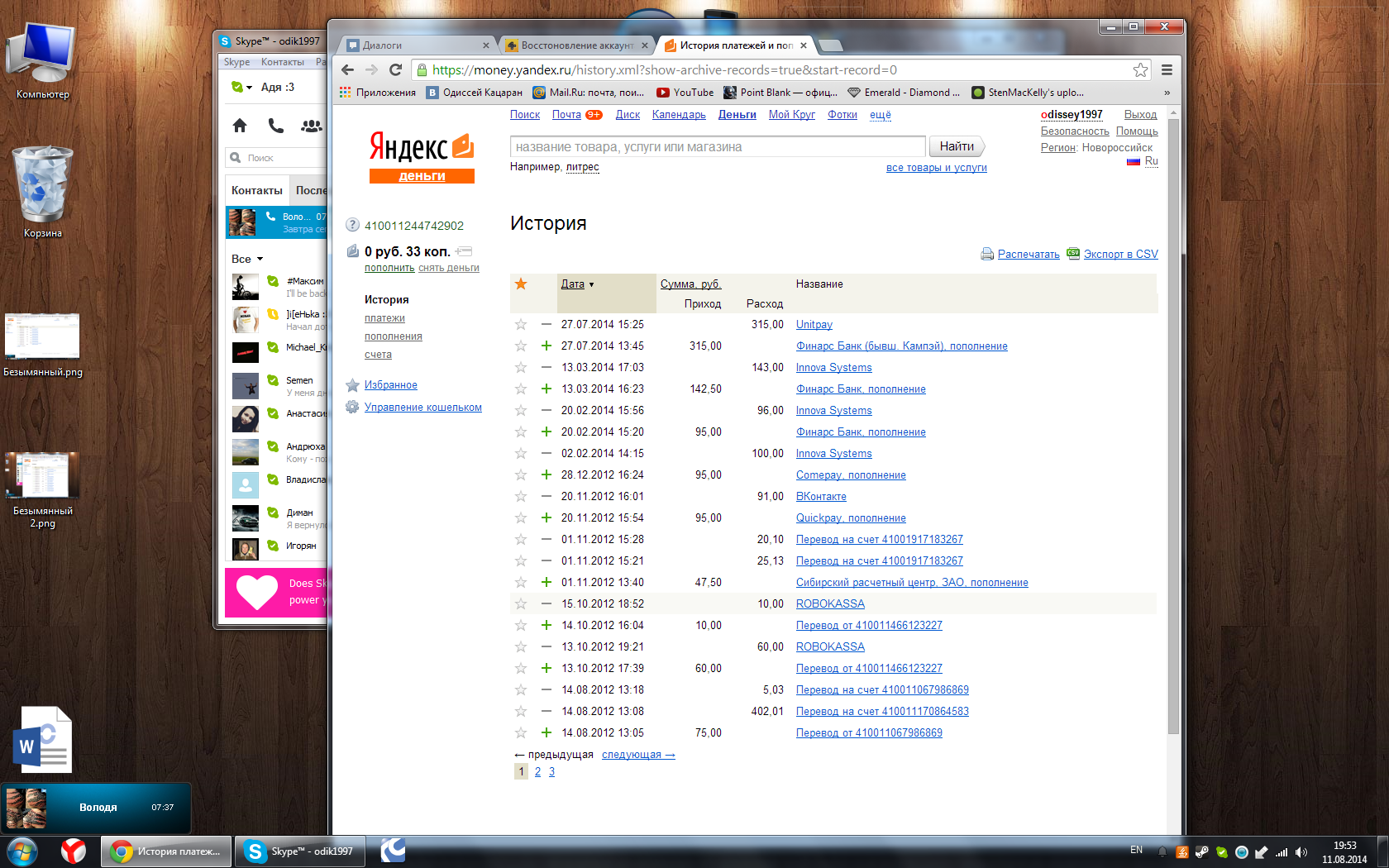
Task: Click the Skype contacts group icon
Action: [311, 126]
